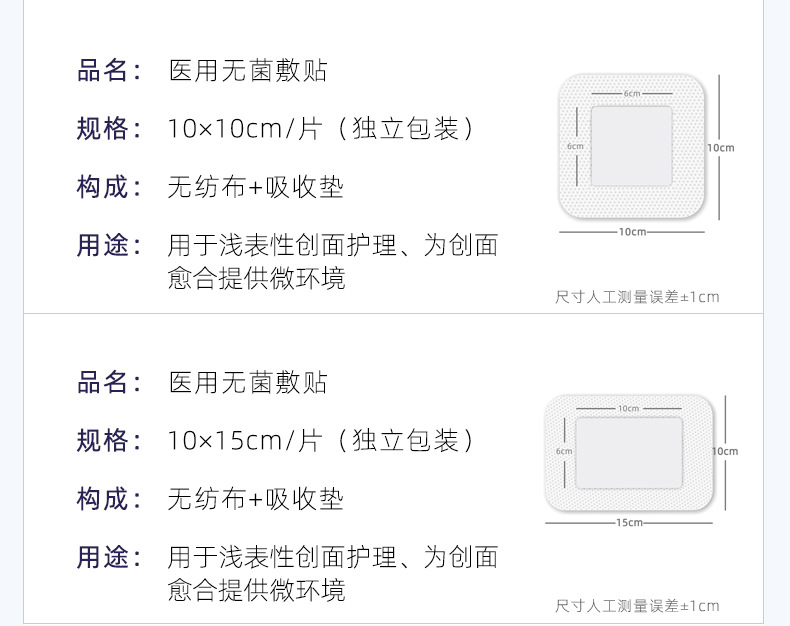Click "独立包装" text after 10×10cm/片
Viewport: 790px width, 626px height.
point(405,129)
